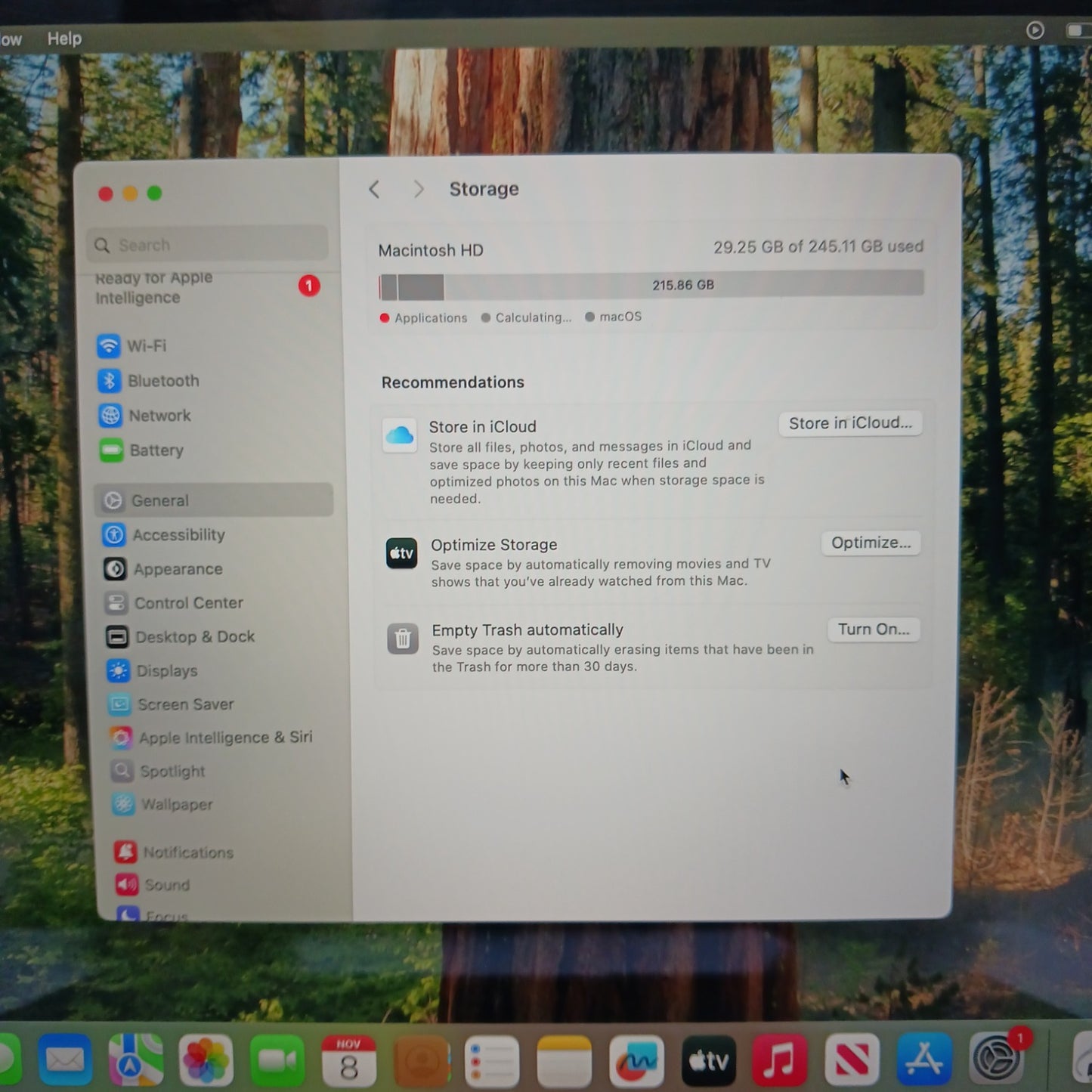Open the Help menu
The height and width of the screenshot is (1092, 1092).
(x=64, y=39)
